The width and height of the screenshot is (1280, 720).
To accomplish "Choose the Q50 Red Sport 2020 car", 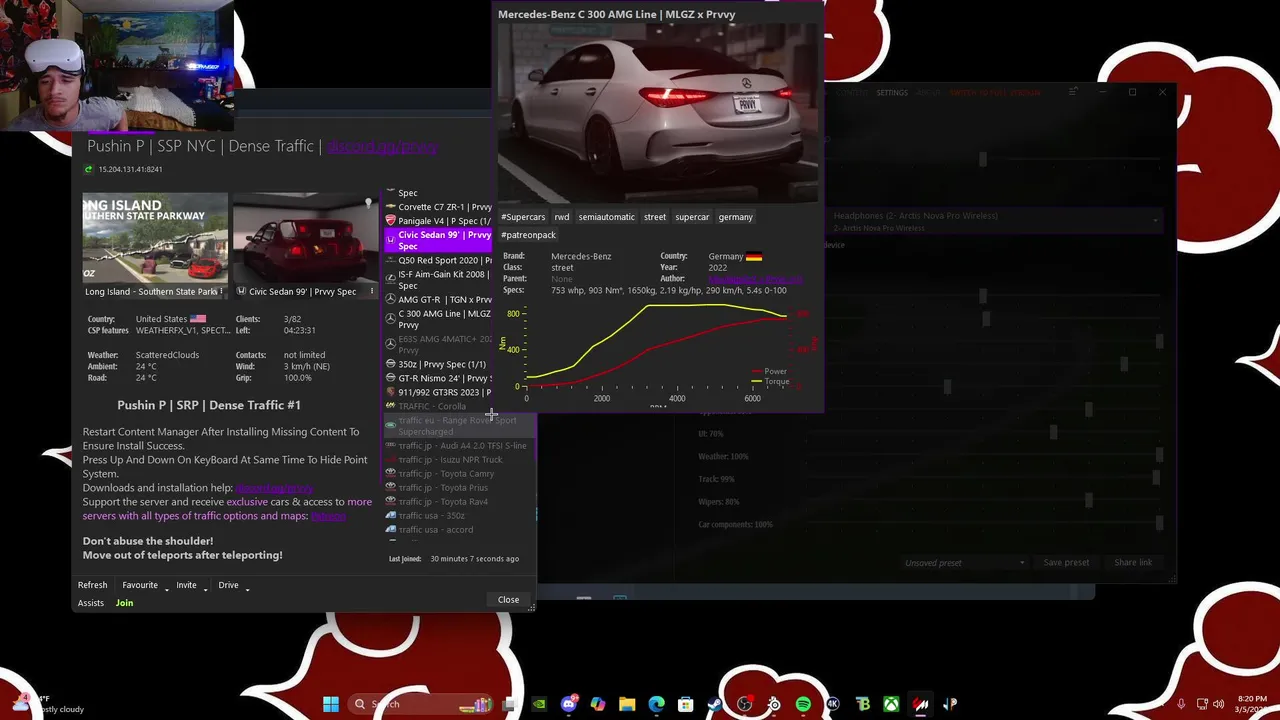I will coord(438,260).
